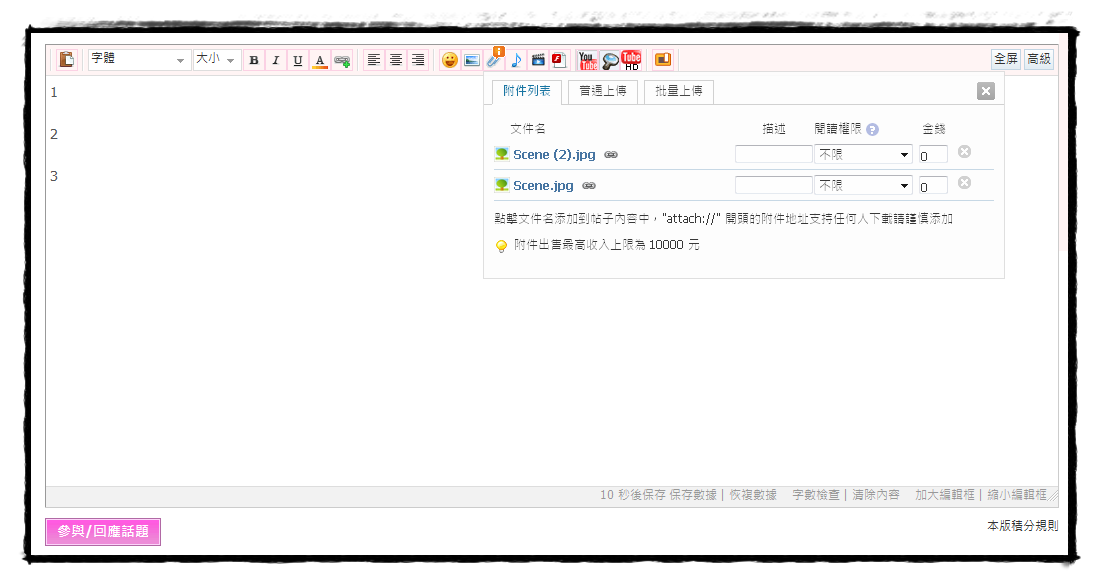Click the 參與/回應話題 submit button
The image size is (1101, 585).
(103, 532)
